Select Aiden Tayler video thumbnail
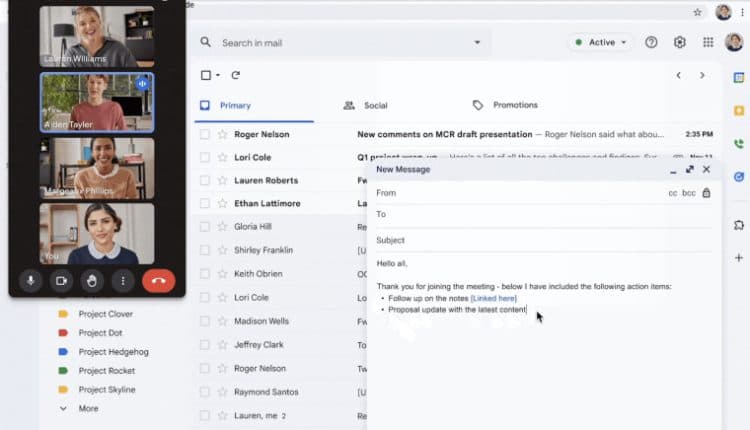The width and height of the screenshot is (750, 430). 97,102
